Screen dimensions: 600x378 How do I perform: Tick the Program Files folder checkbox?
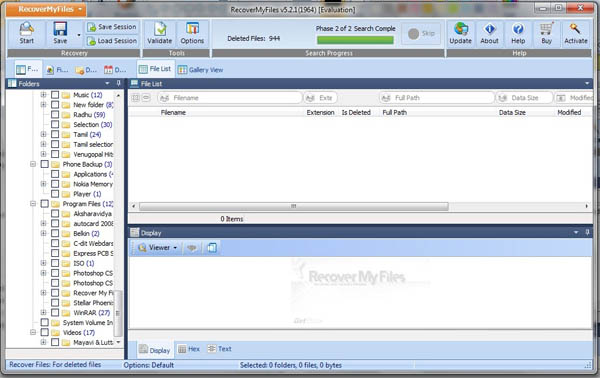coord(44,204)
